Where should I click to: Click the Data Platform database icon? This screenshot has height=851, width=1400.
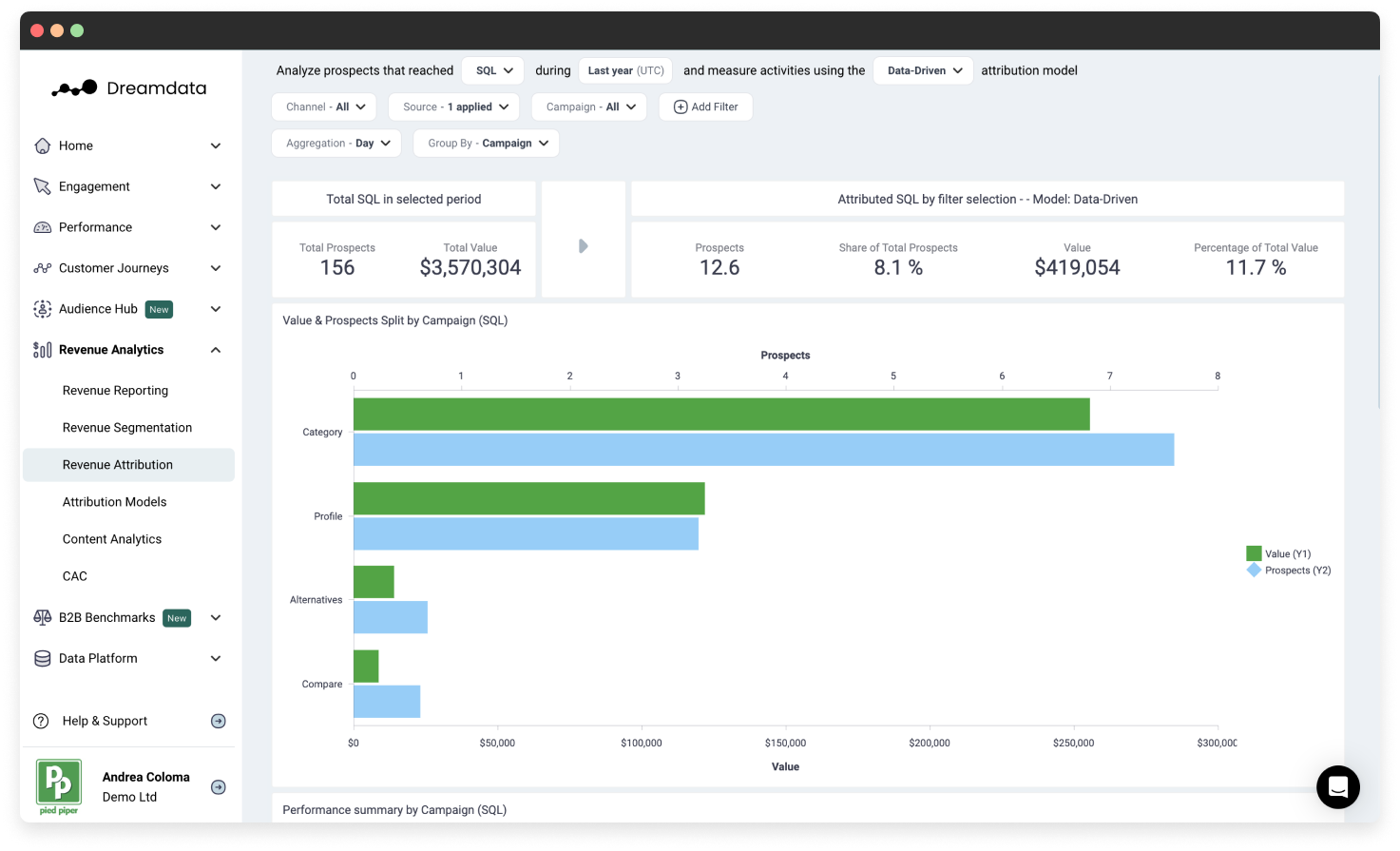pyautogui.click(x=42, y=658)
